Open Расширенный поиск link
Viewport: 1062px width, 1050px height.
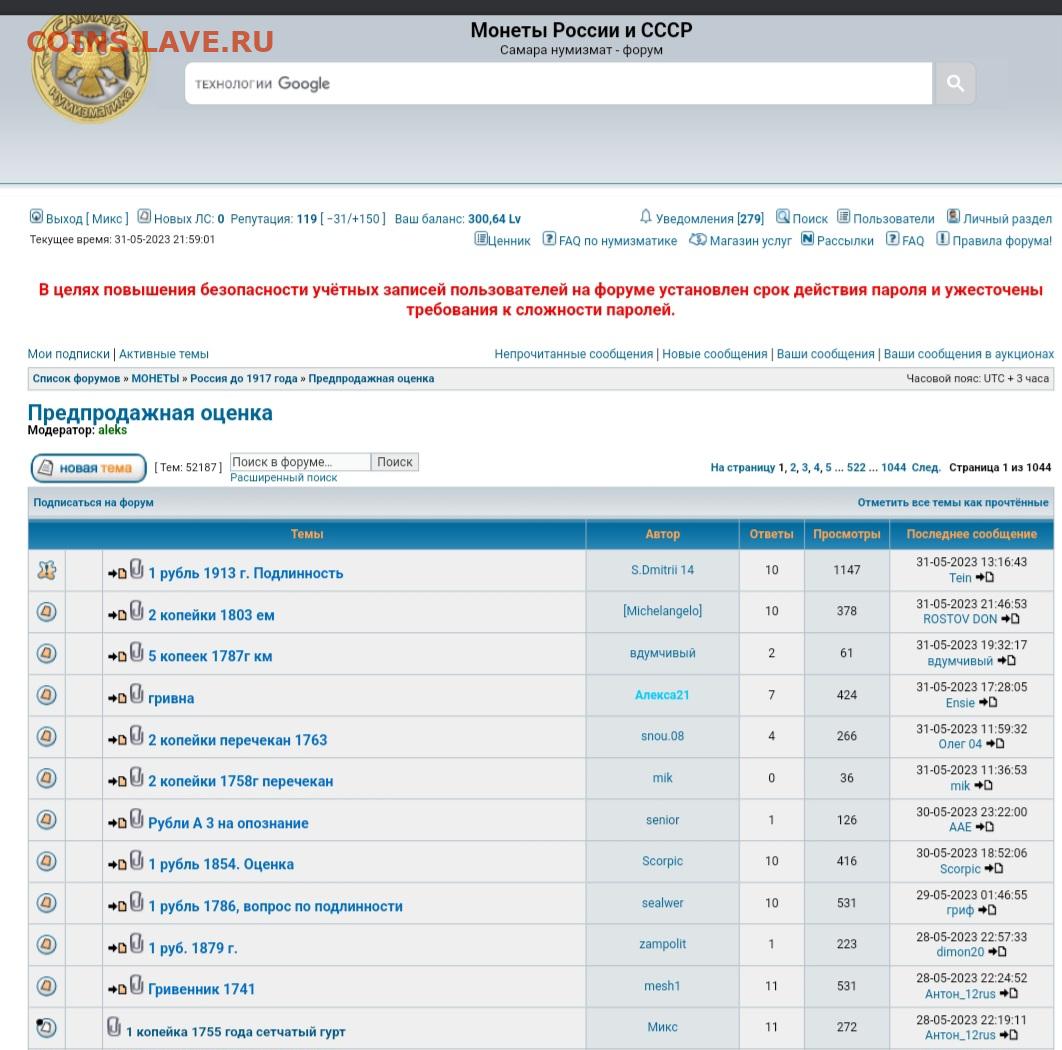coord(284,478)
